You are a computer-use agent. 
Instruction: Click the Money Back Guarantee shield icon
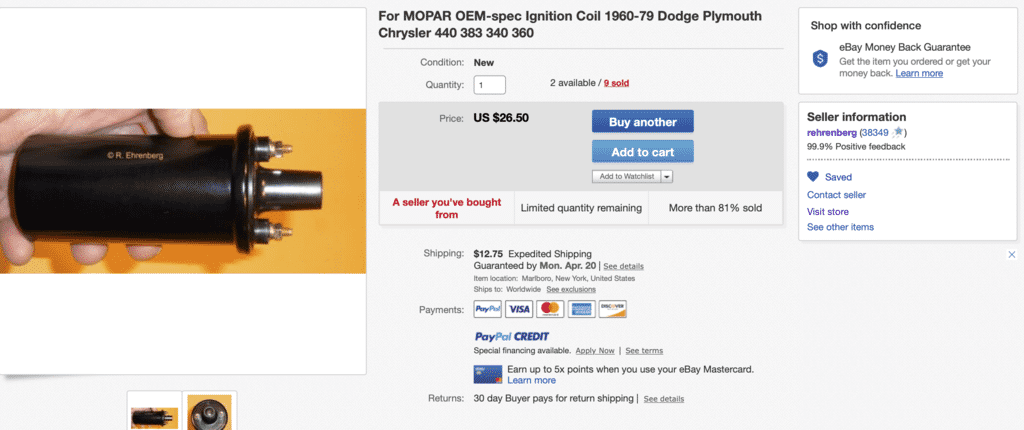click(x=820, y=59)
